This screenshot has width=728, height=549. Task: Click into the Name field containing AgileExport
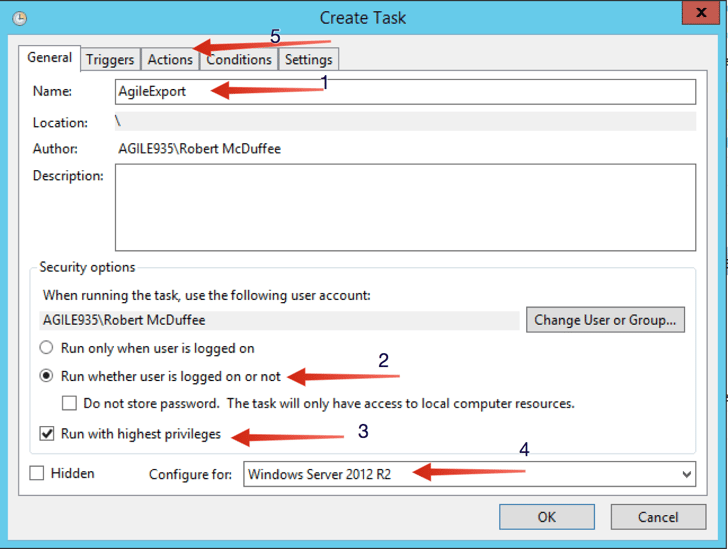pos(405,92)
